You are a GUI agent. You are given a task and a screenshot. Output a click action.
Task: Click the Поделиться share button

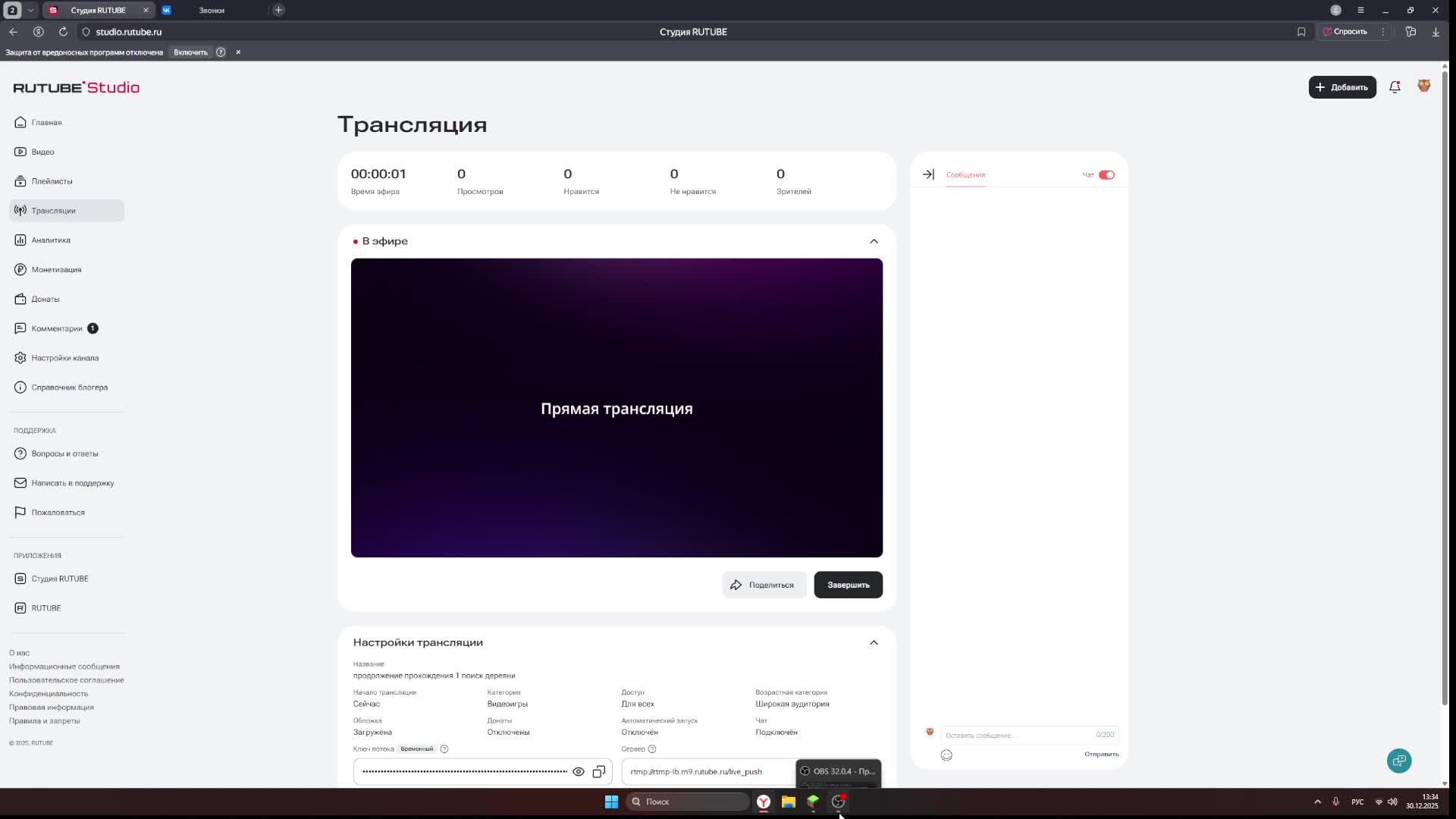coord(763,585)
